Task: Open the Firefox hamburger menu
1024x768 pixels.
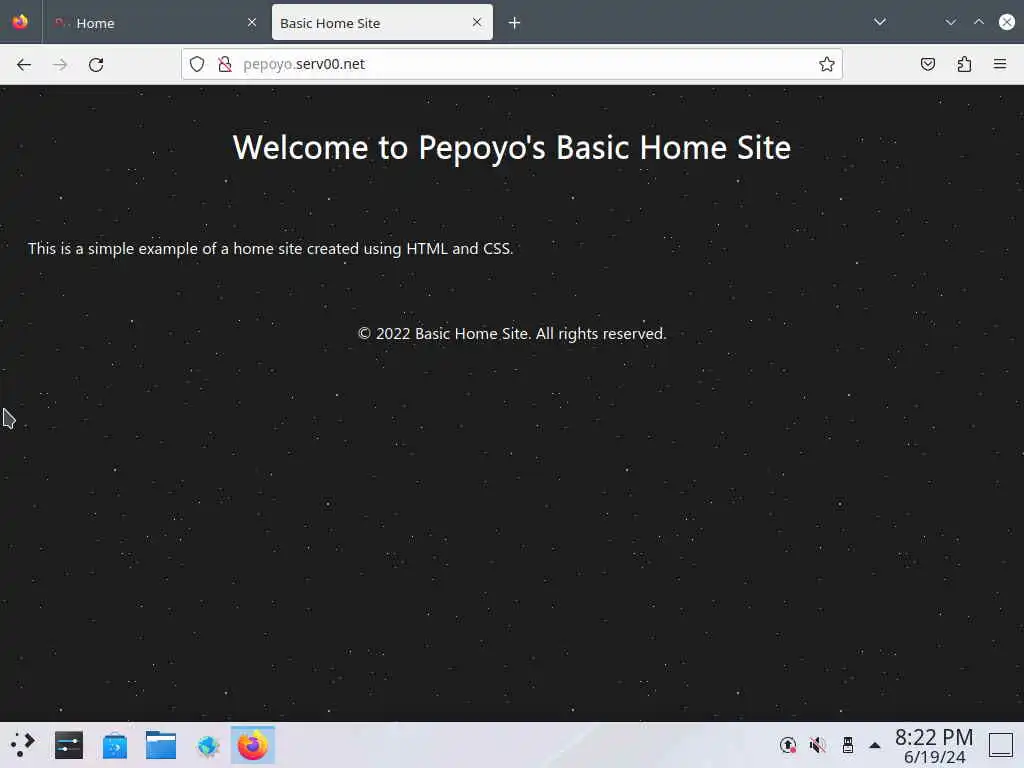Action: [1000, 64]
